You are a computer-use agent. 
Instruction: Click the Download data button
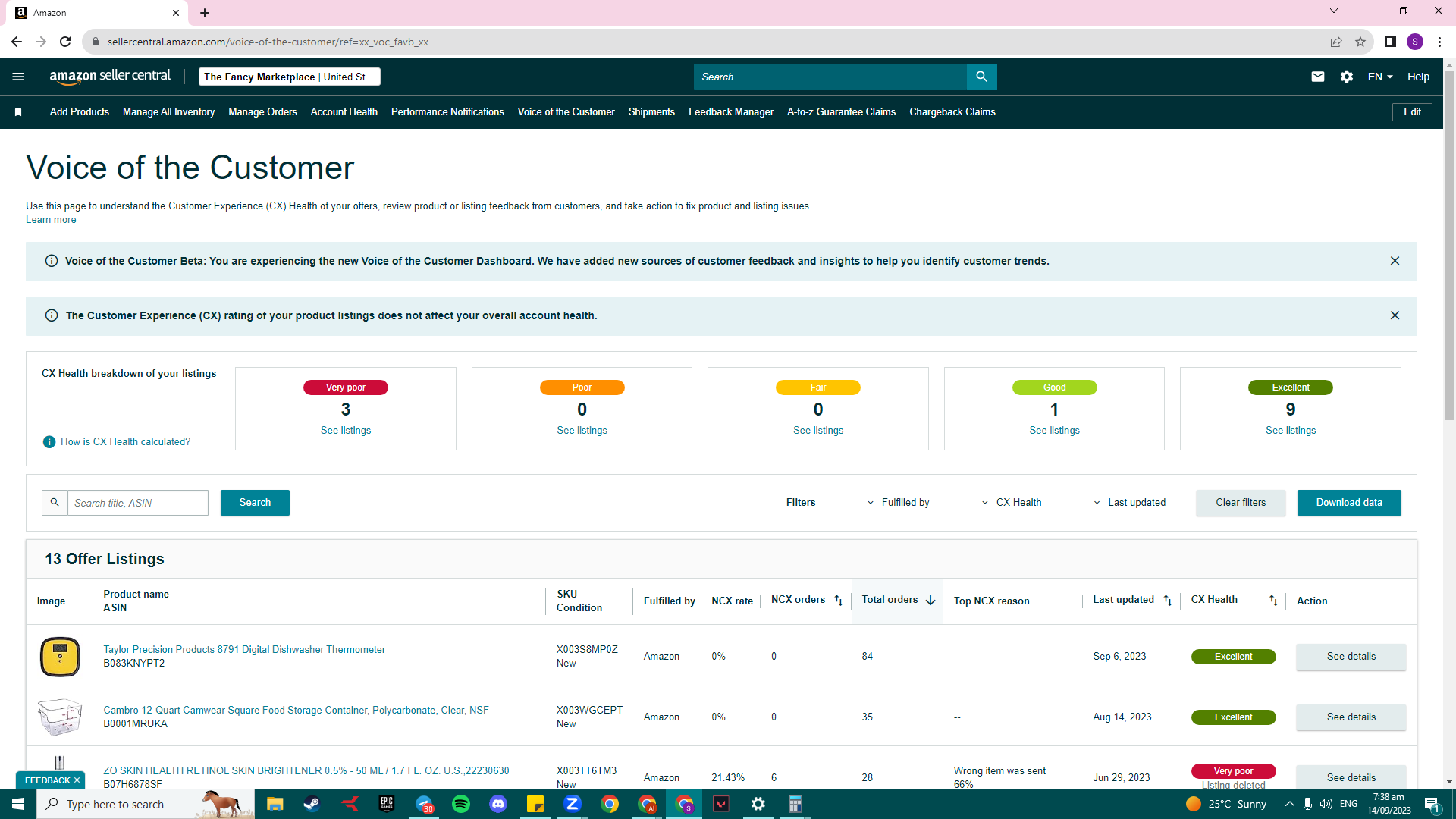tap(1349, 503)
